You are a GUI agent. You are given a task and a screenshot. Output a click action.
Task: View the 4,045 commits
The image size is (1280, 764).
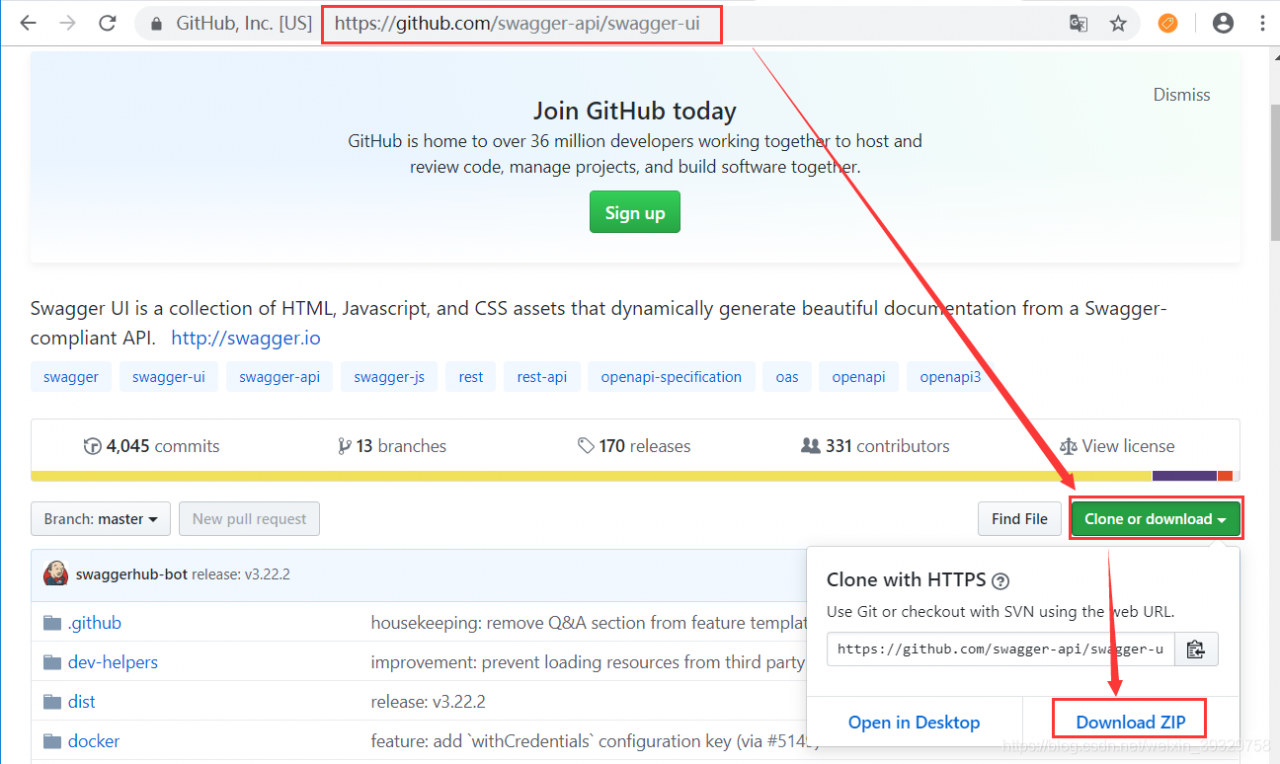click(152, 446)
